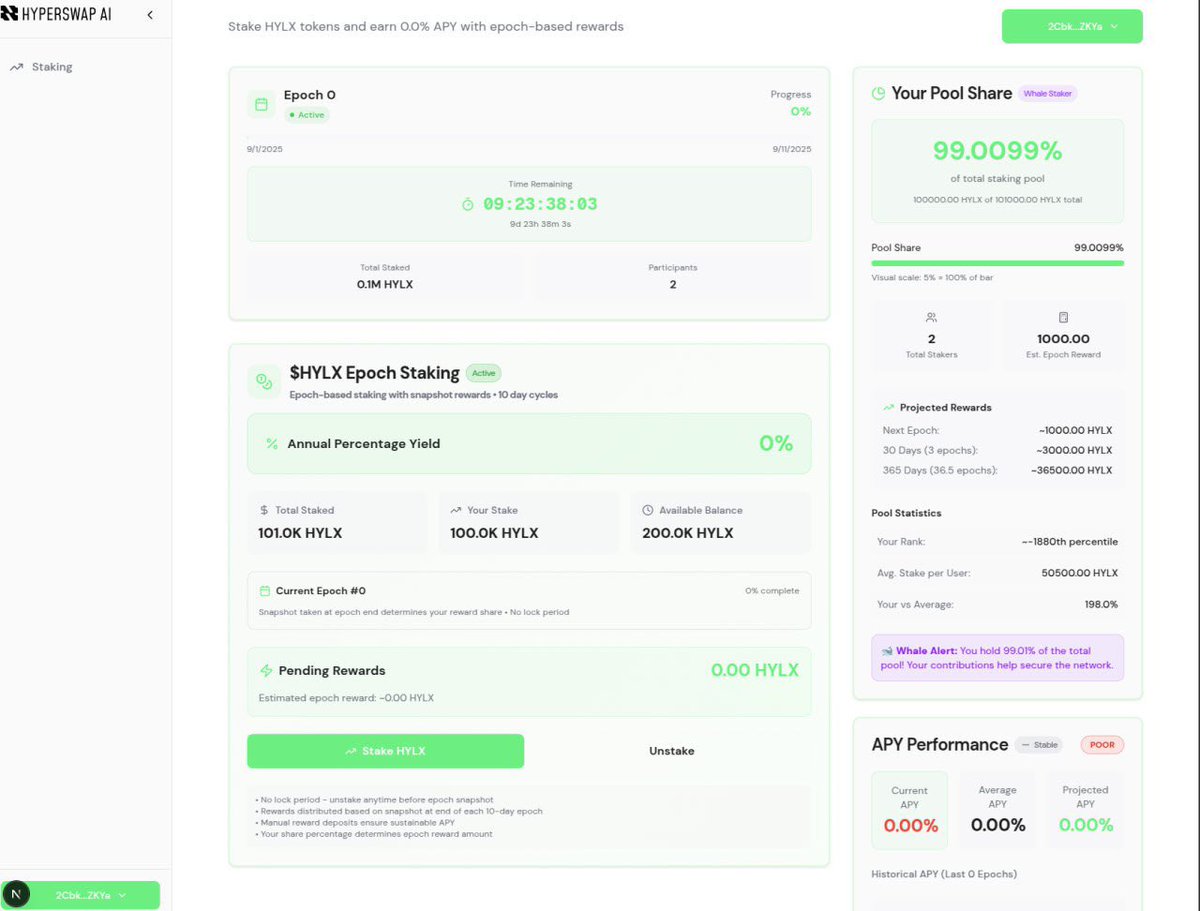
Task: Click the lightning icon beside Pending Rewards
Action: pyautogui.click(x=266, y=670)
